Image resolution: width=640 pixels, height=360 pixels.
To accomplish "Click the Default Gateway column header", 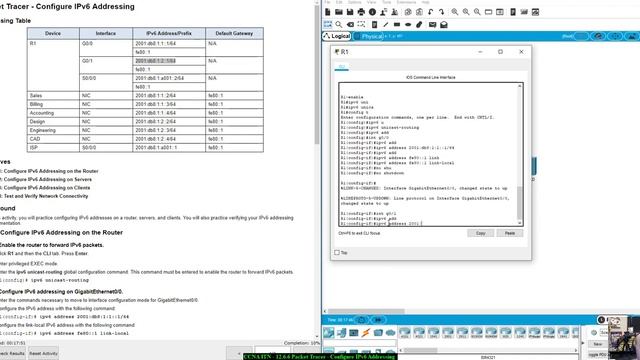I will tap(234, 33).
